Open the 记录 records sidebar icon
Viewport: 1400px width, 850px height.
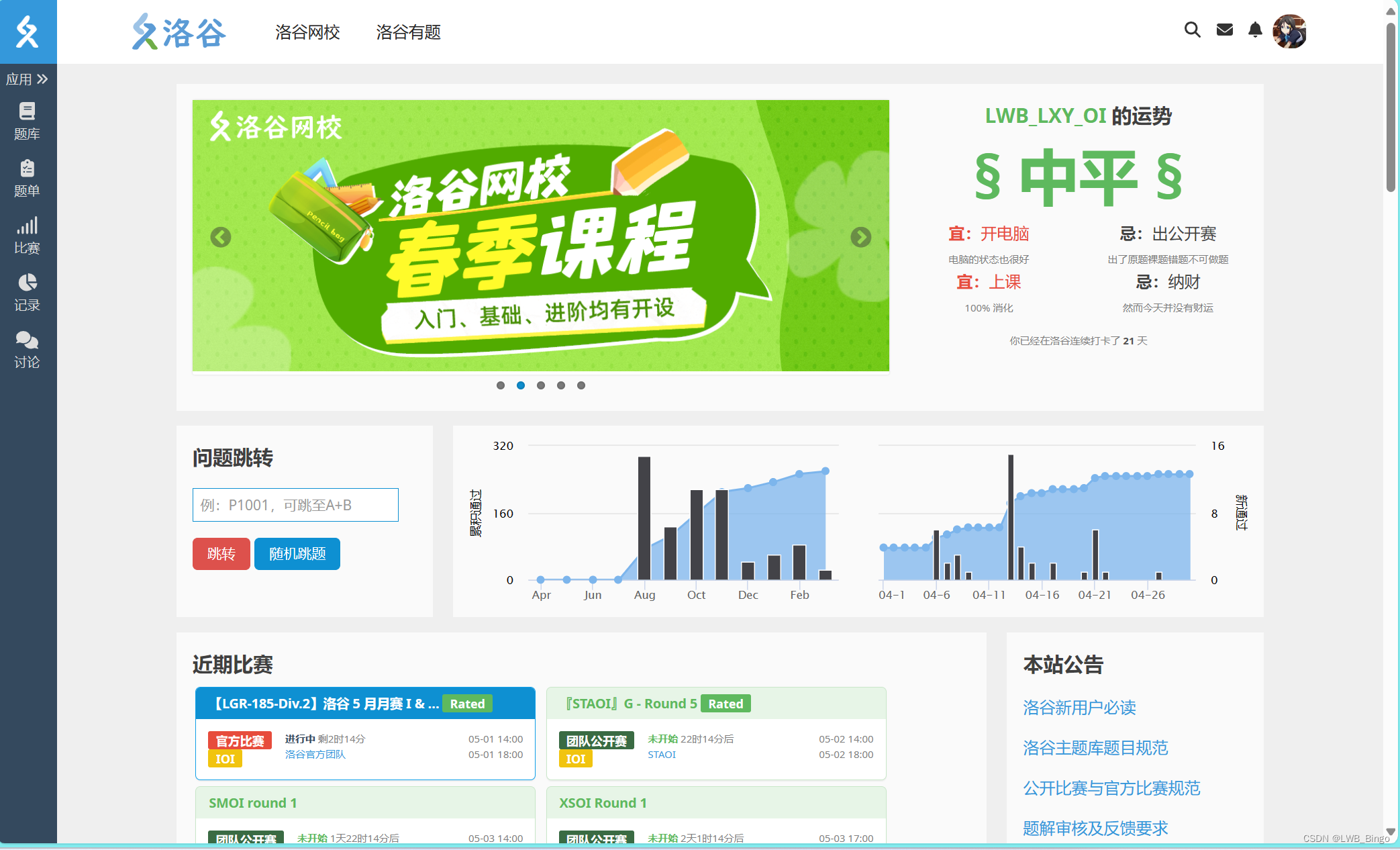(x=27, y=291)
